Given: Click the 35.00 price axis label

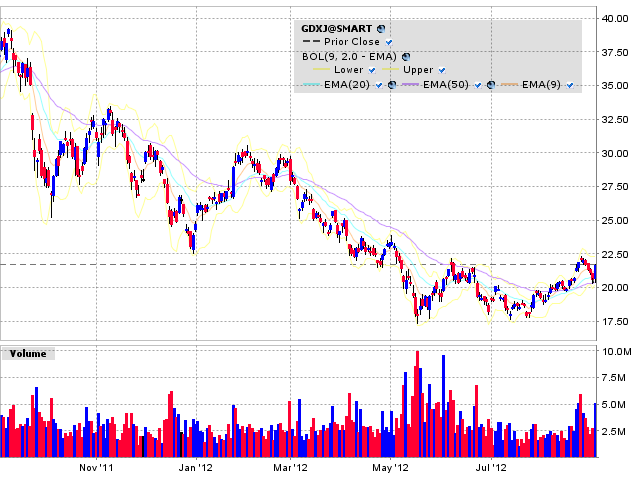Looking at the screenshot, I should tap(615, 86).
